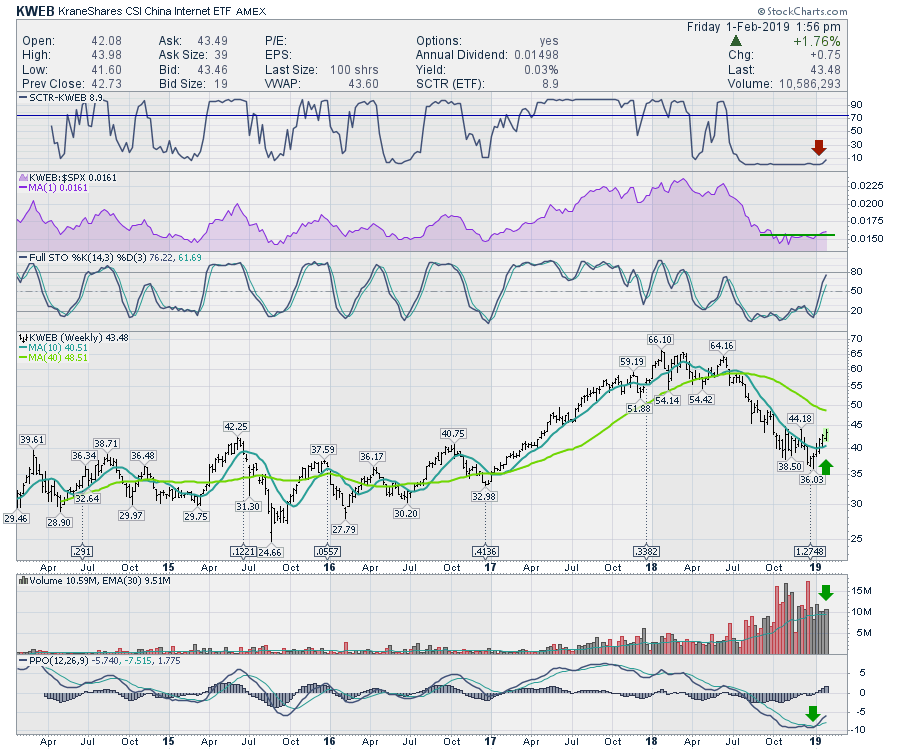Select the Chg value +0.75
Viewport: 900px width, 750px height.
825,55
